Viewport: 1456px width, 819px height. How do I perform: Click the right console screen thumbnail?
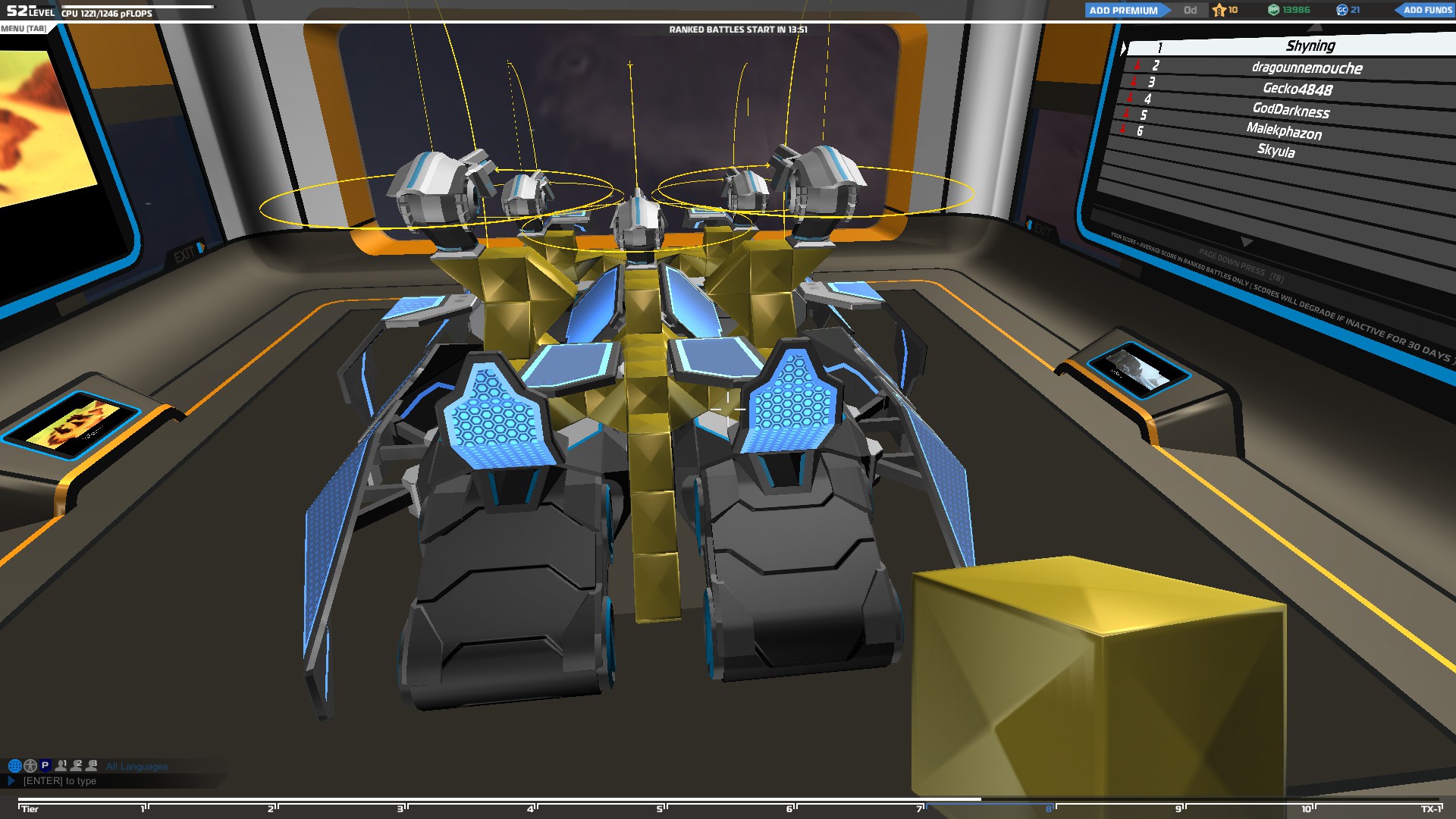[1138, 370]
